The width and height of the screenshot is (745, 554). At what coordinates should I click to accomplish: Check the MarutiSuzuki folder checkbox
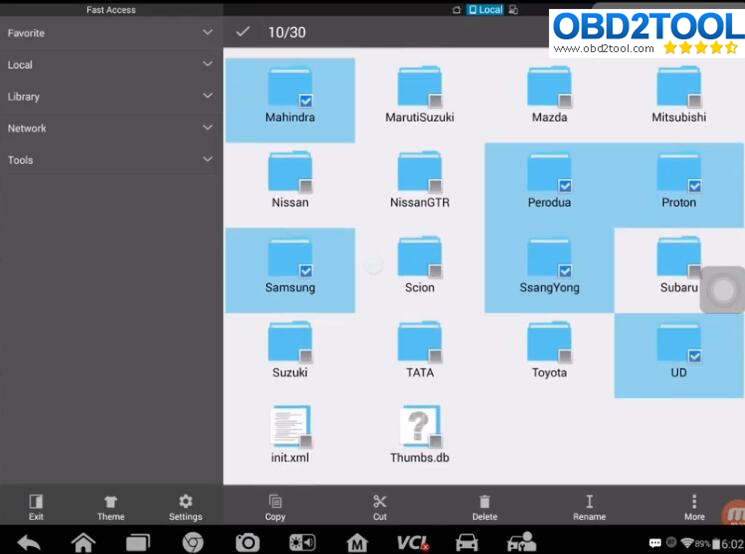435,100
